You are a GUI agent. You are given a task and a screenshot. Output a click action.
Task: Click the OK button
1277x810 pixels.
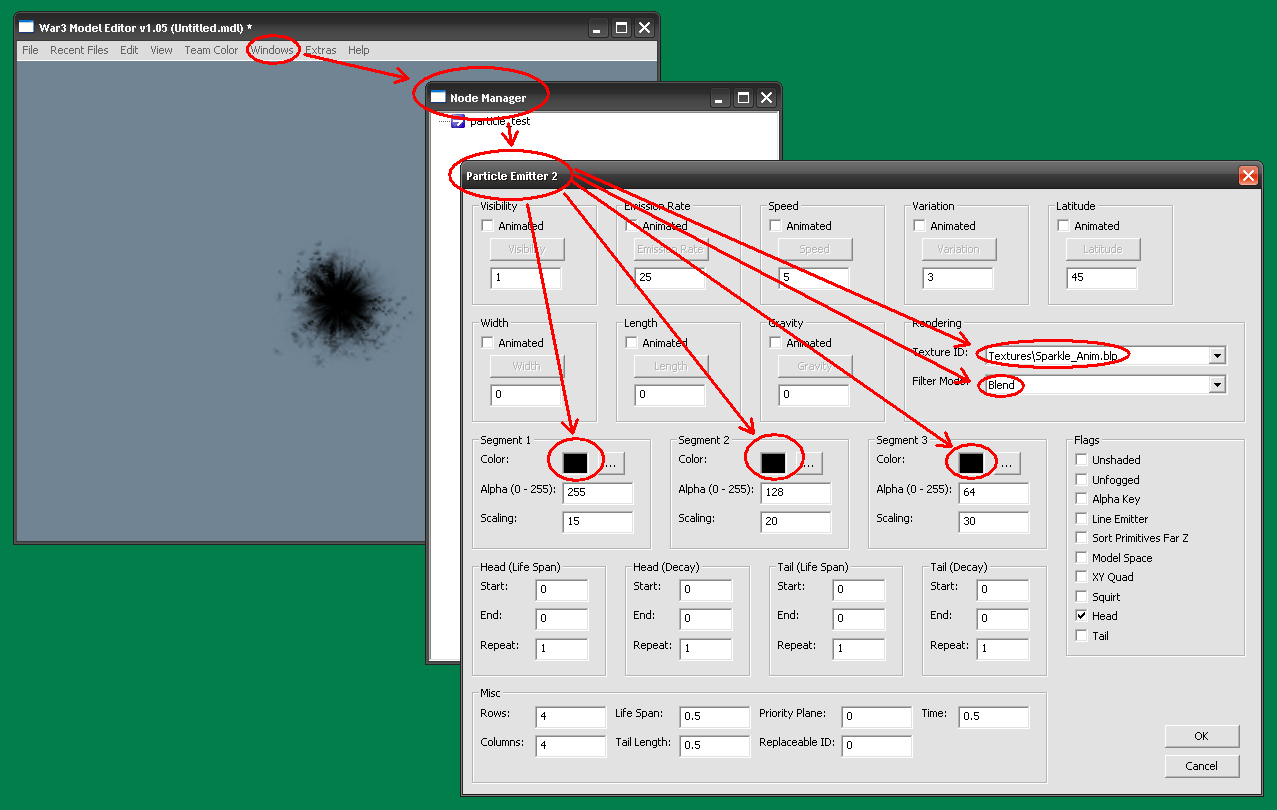click(1202, 736)
